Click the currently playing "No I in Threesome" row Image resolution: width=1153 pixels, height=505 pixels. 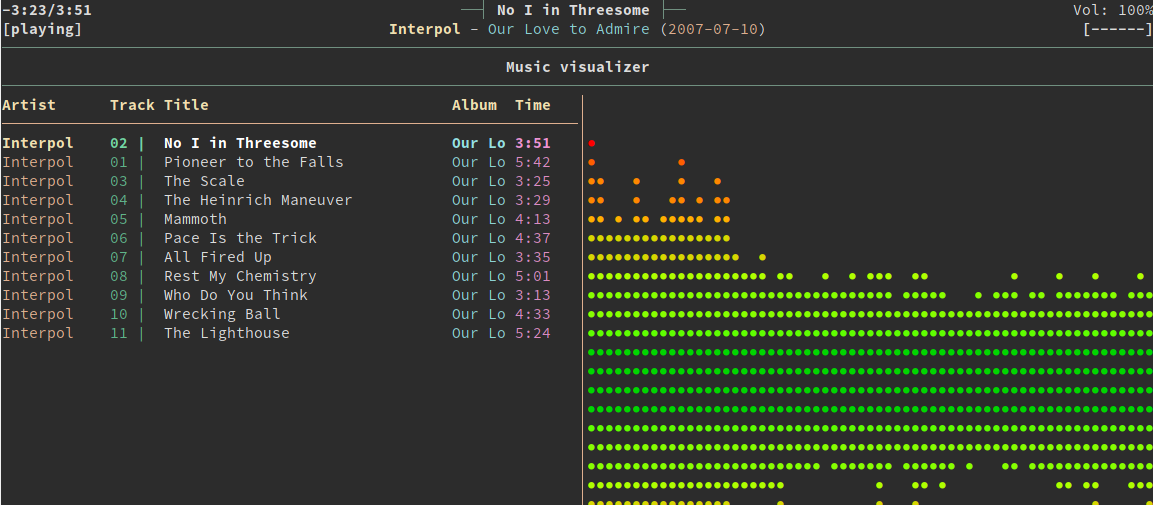(x=240, y=143)
